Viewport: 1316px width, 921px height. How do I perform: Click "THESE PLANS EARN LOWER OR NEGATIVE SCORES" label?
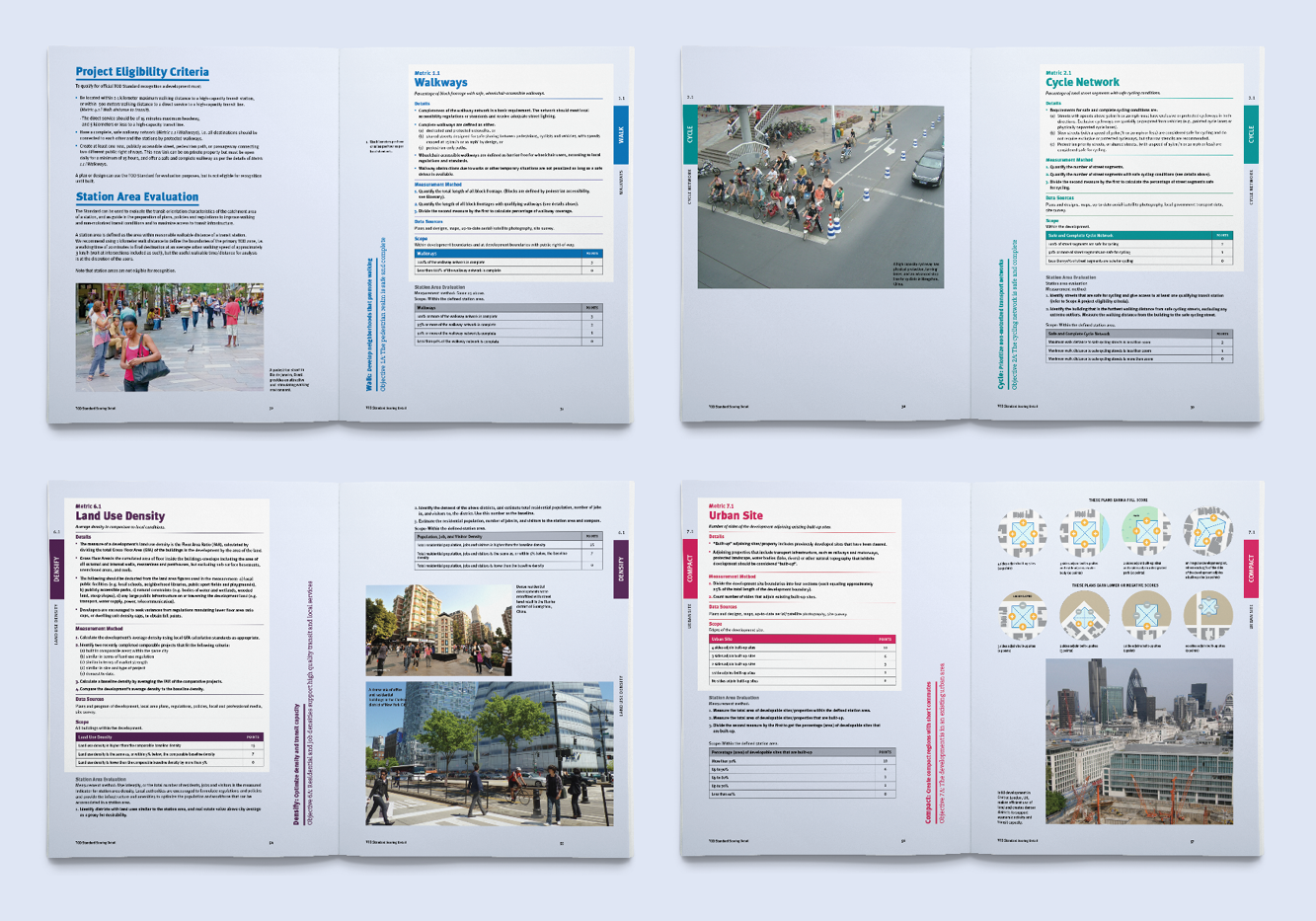[x=1117, y=584]
